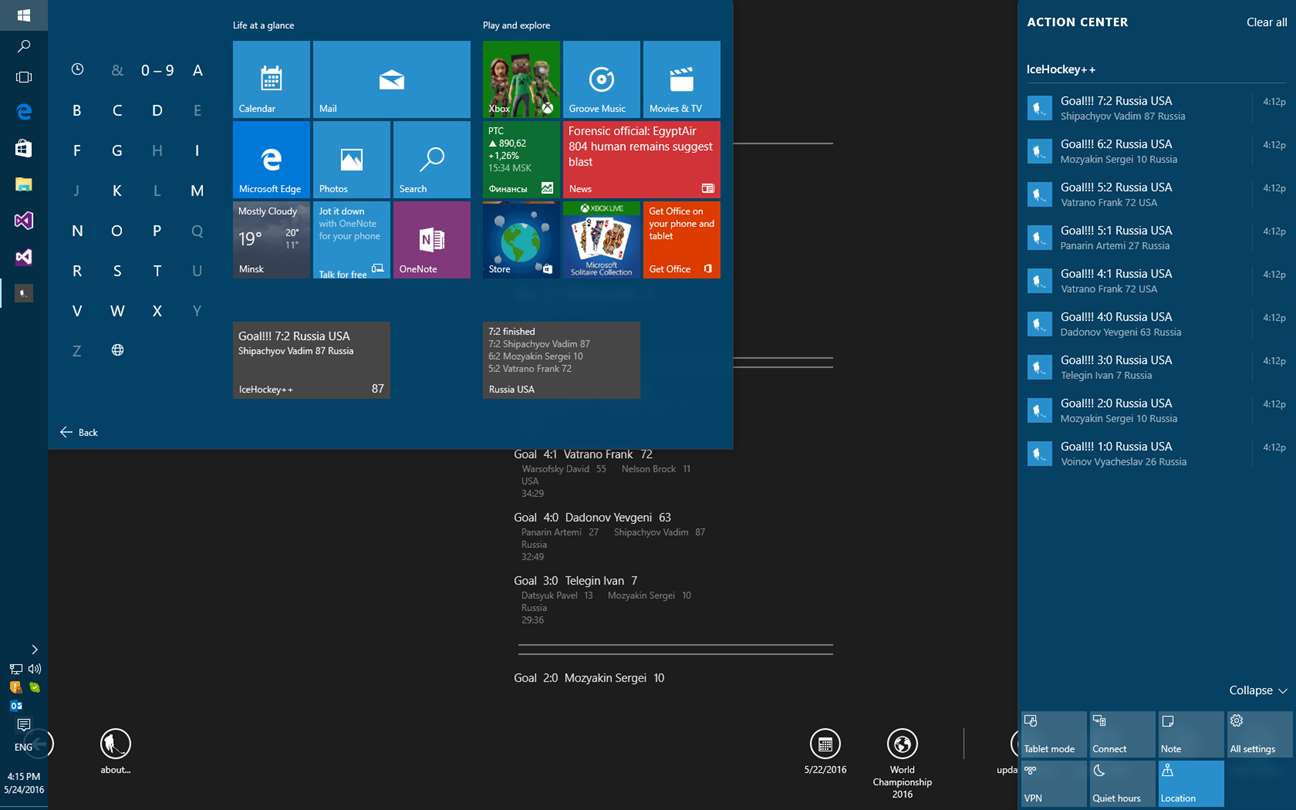Screen dimensions: 1296x810
Task: Jump to letter S apps
Action: [117, 270]
